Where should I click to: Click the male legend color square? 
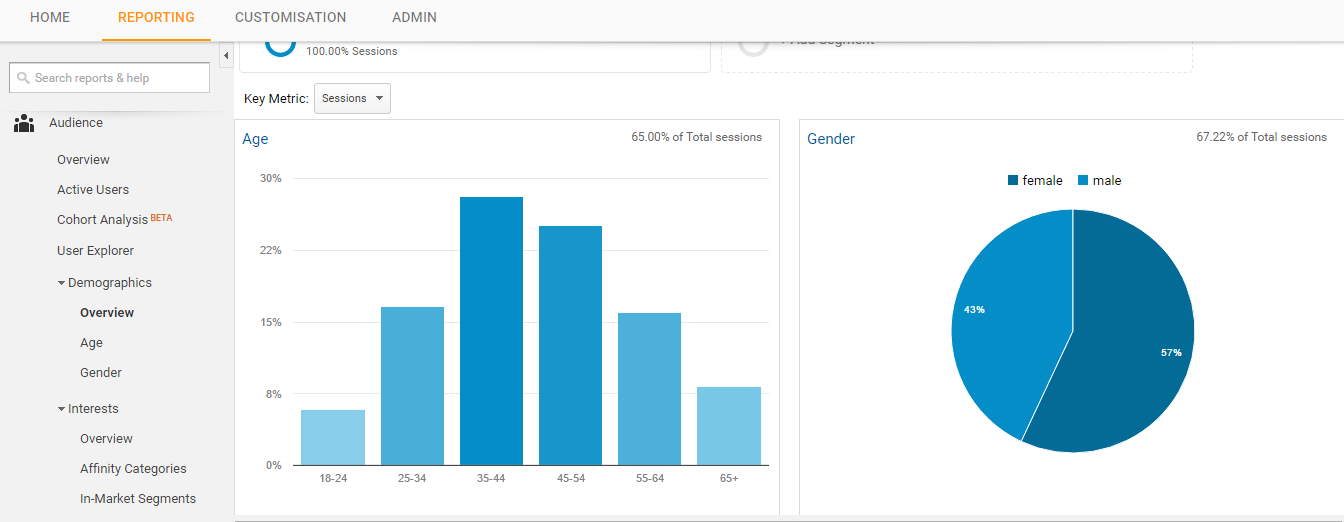coord(1083,181)
